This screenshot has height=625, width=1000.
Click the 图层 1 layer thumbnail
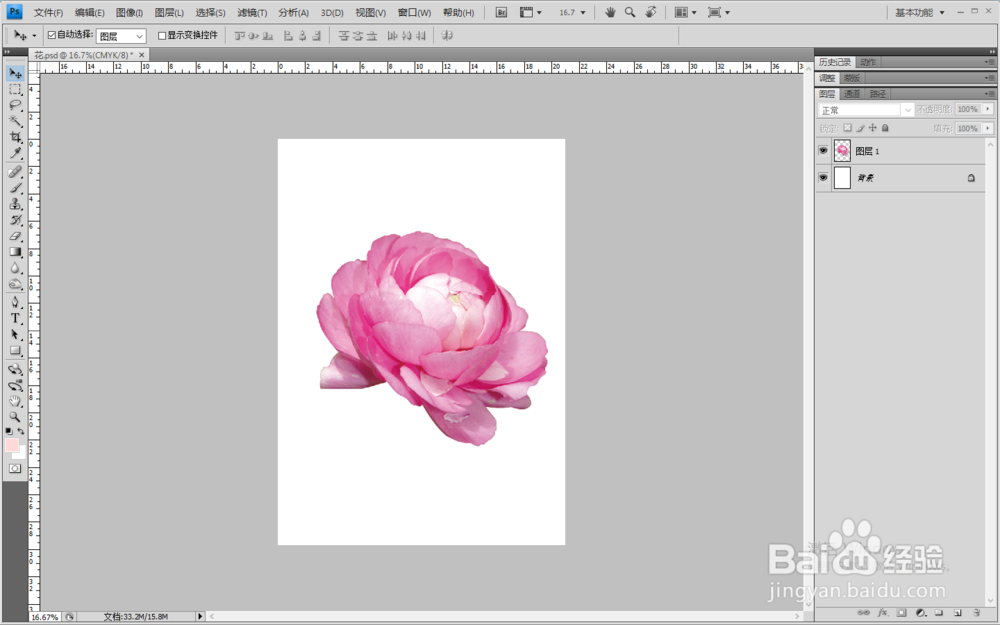tap(842, 151)
